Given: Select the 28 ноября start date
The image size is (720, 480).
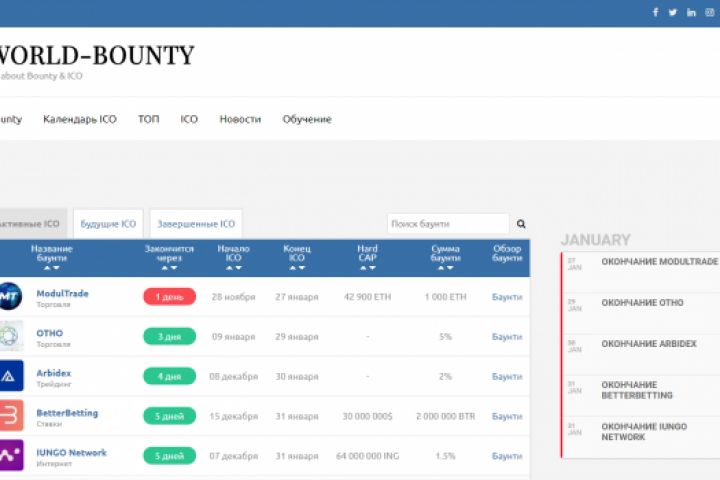Looking at the screenshot, I should 233,297.
